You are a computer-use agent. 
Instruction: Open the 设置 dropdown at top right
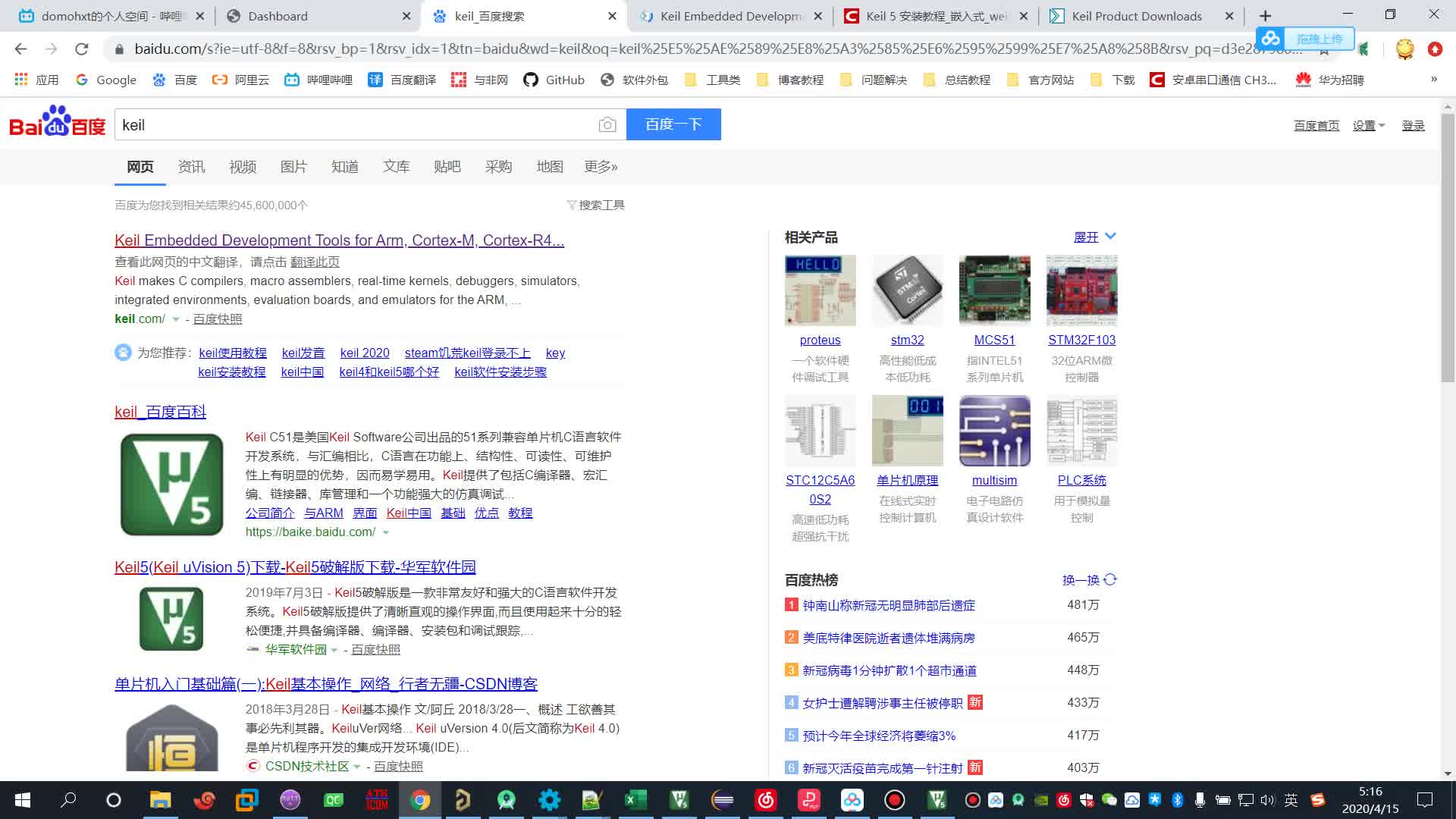point(1369,126)
